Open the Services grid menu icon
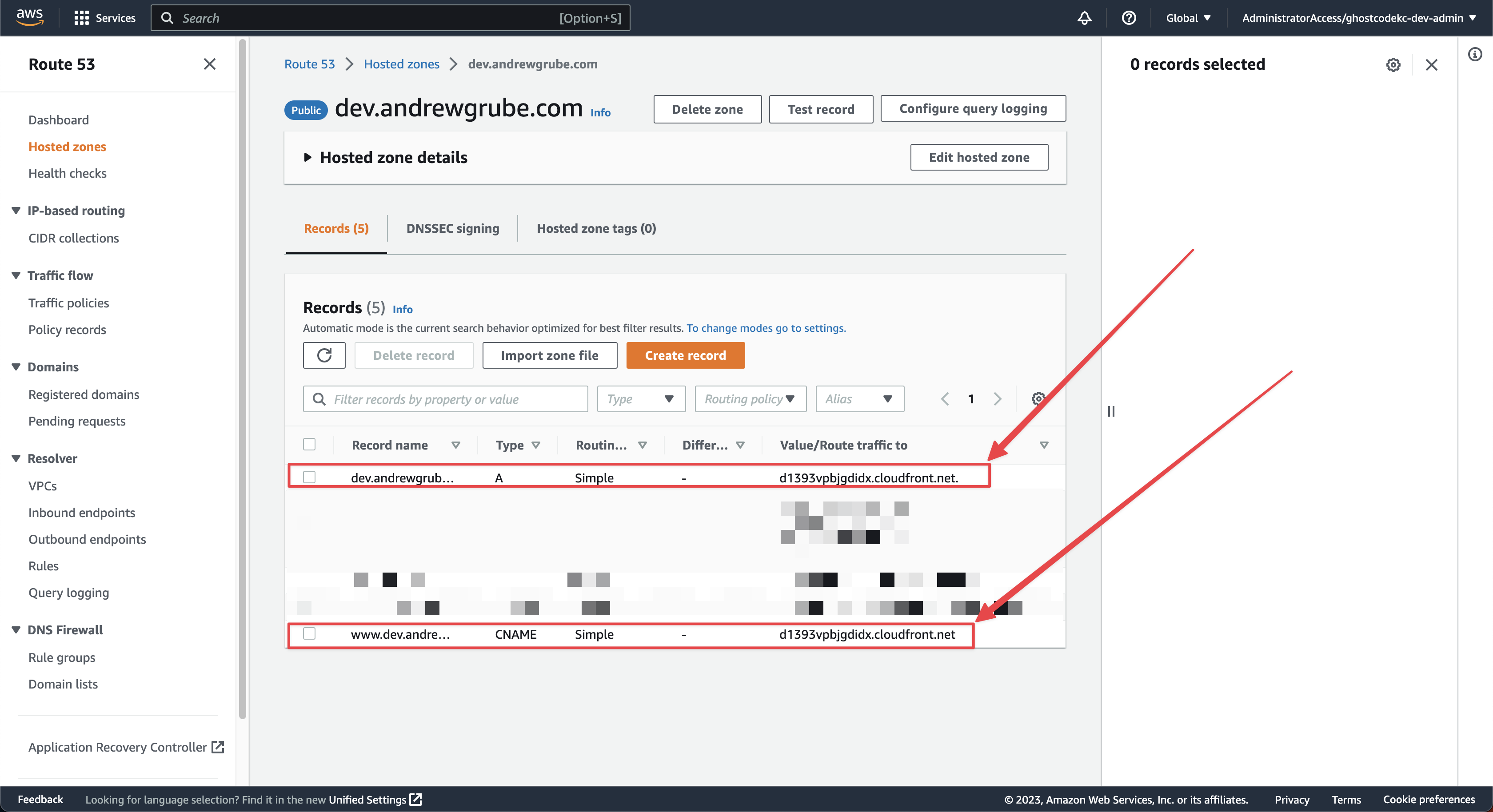Viewport: 1493px width, 812px height. click(x=81, y=18)
